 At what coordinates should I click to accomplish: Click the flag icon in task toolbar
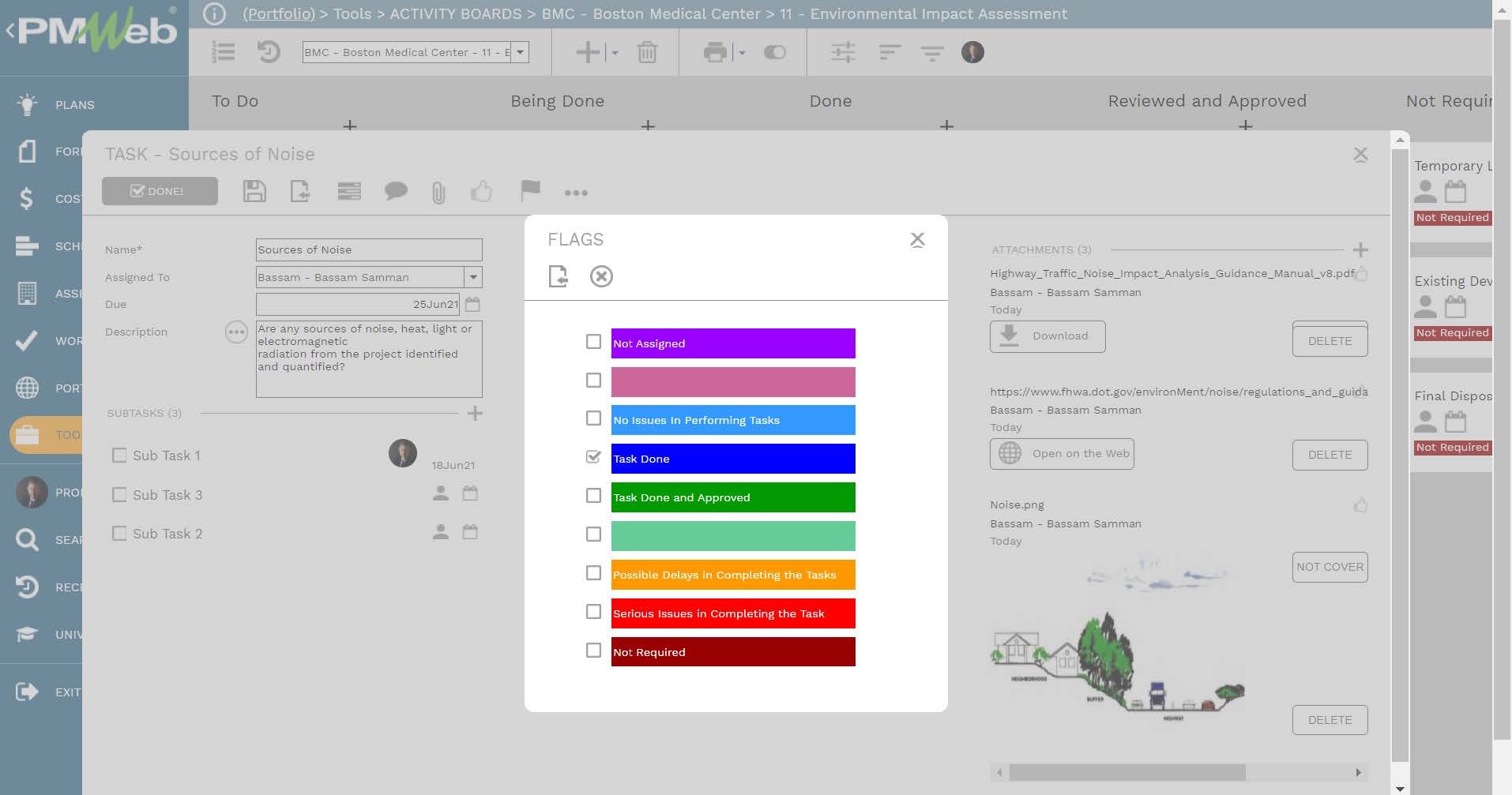[530, 191]
